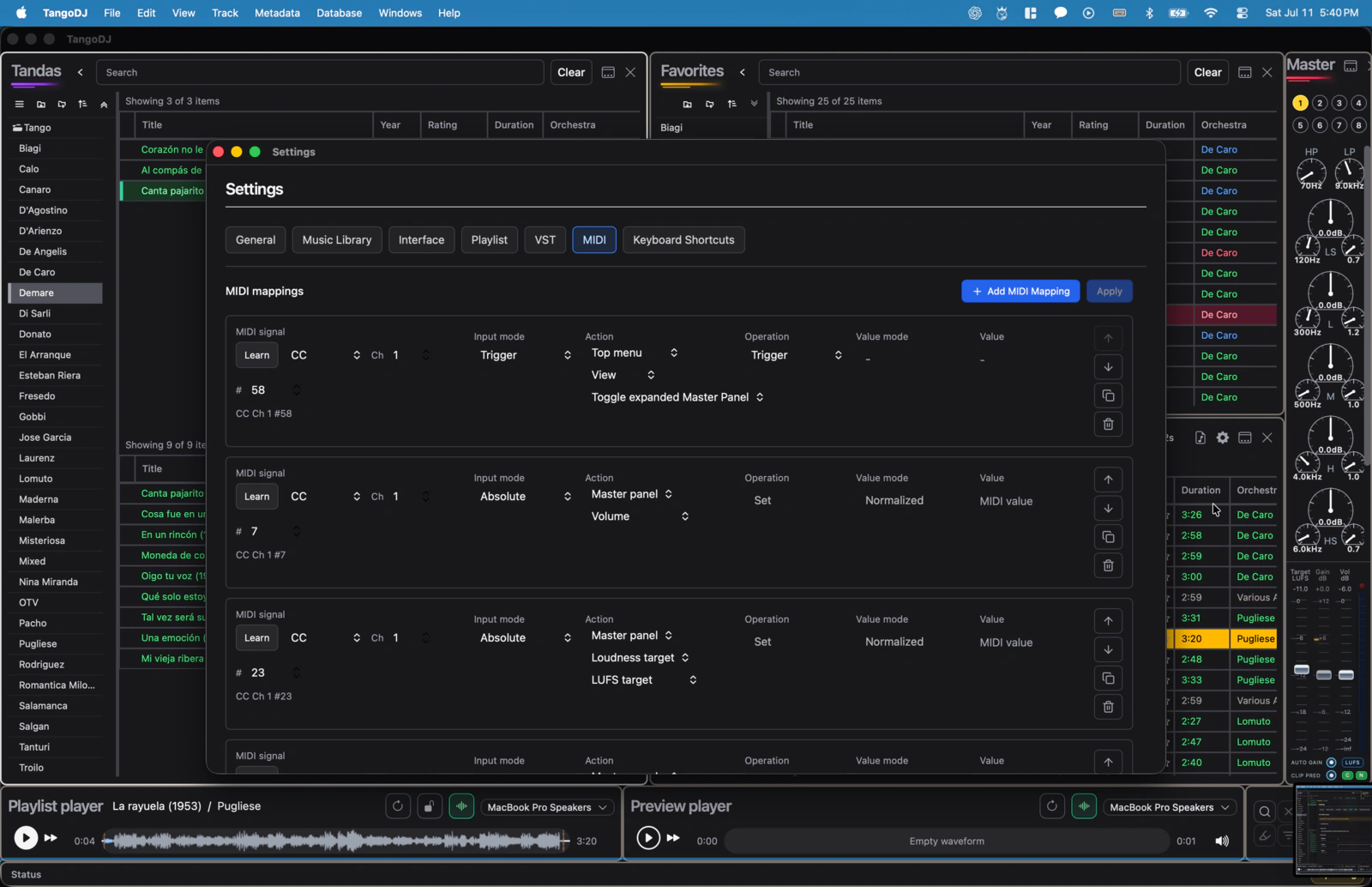This screenshot has width=1372, height=887.
Task: Switch to the Keyboard Shortcuts tab
Action: click(683, 240)
